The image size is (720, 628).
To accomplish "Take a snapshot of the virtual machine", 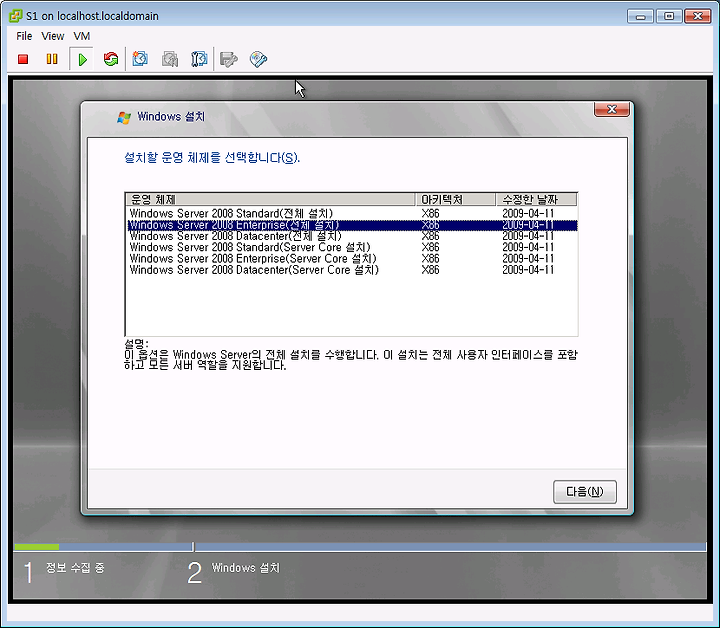I will coord(140,59).
